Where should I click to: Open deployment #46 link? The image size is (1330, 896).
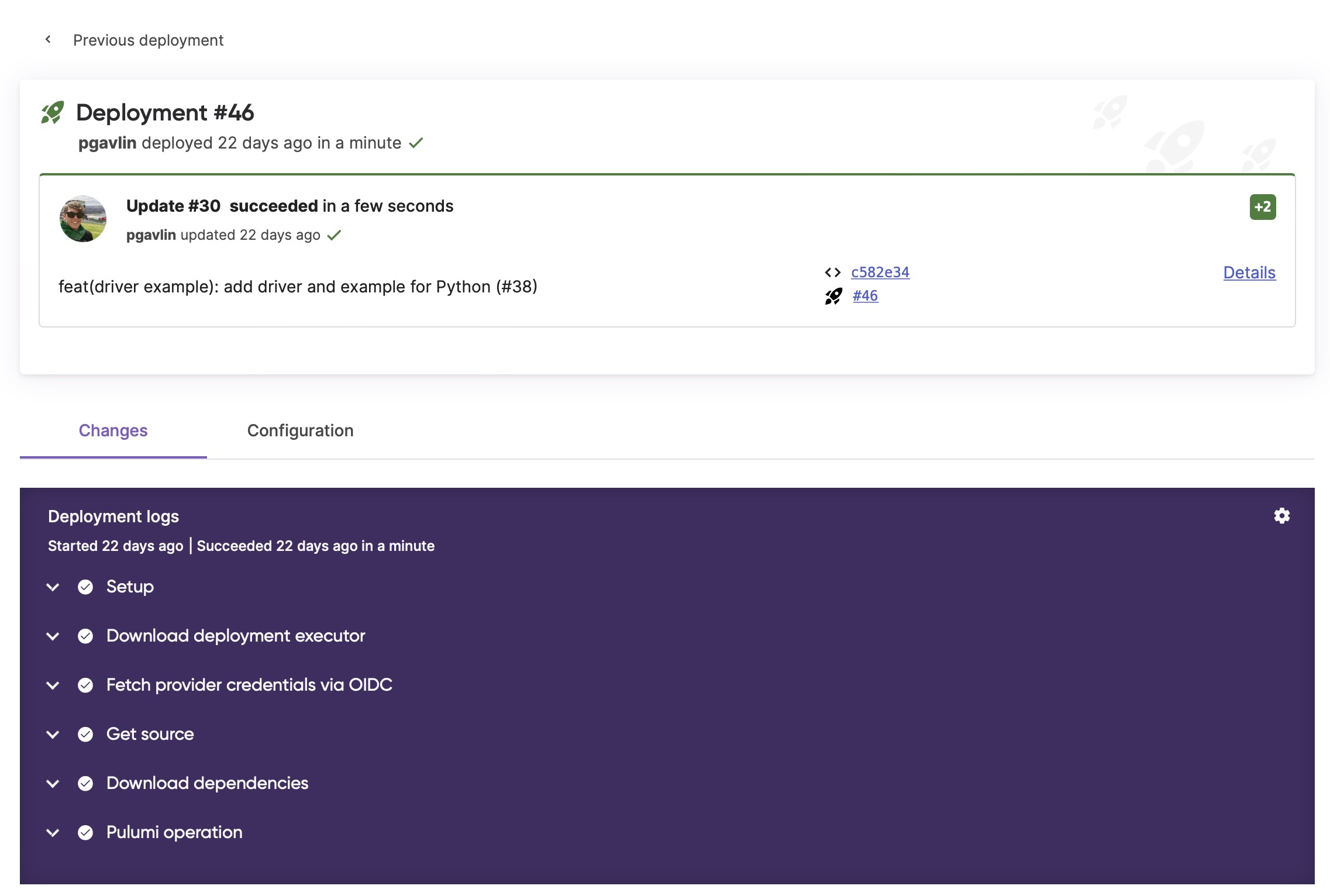click(865, 295)
